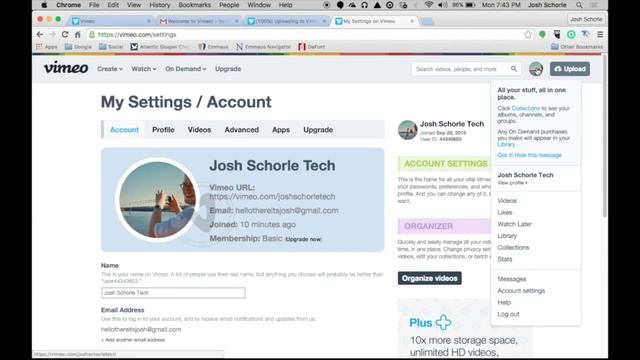Expand the Create dropdown

click(x=110, y=69)
